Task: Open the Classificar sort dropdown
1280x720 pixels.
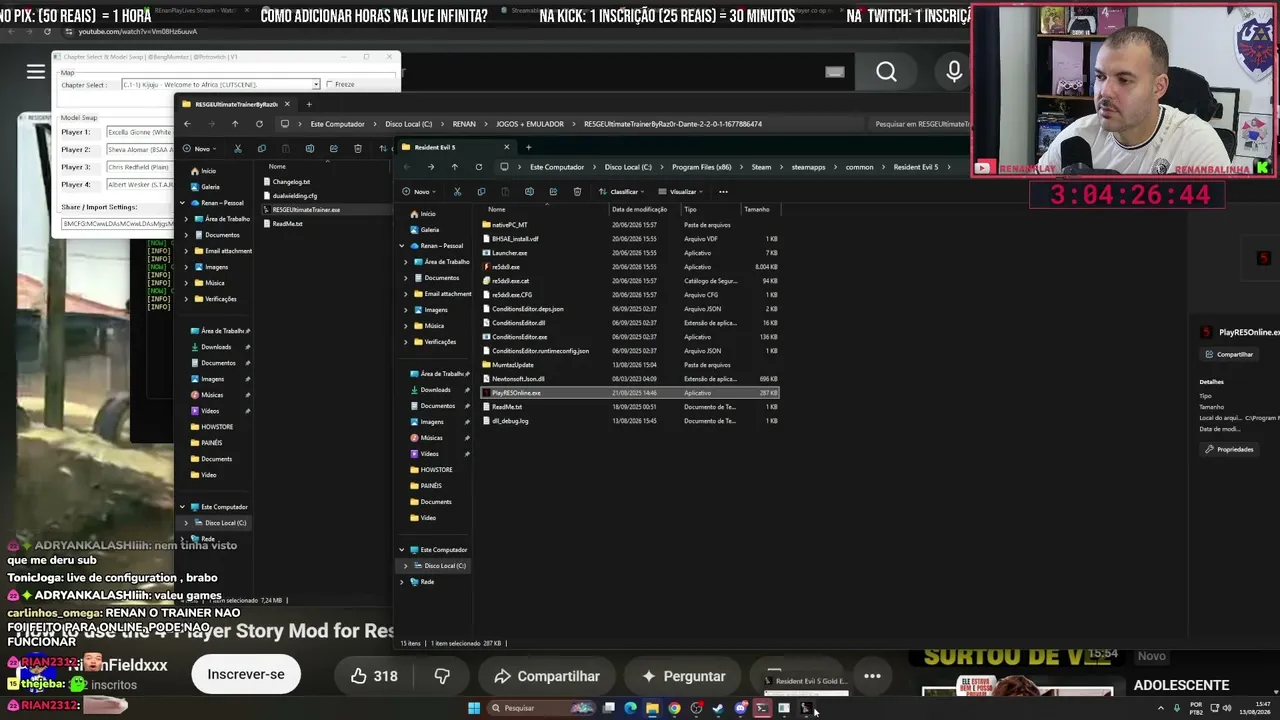Action: 622,192
